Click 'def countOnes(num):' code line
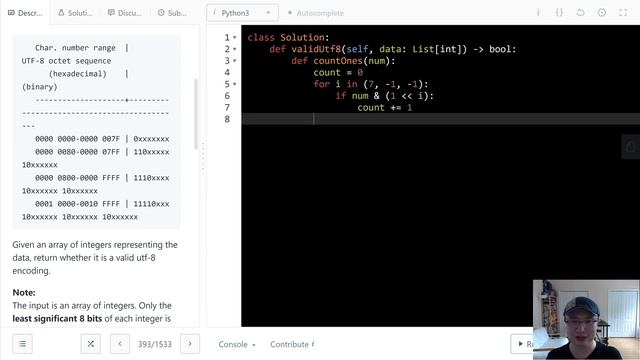 pyautogui.click(x=343, y=61)
